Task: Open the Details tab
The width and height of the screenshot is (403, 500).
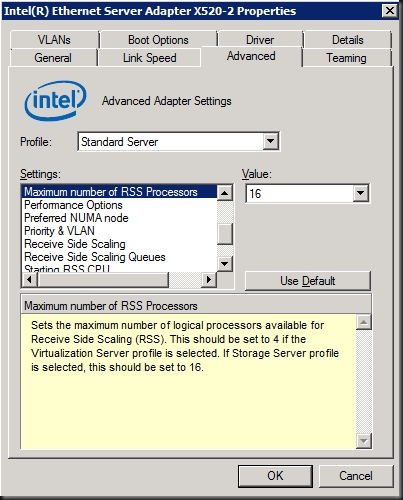Action: click(x=347, y=40)
